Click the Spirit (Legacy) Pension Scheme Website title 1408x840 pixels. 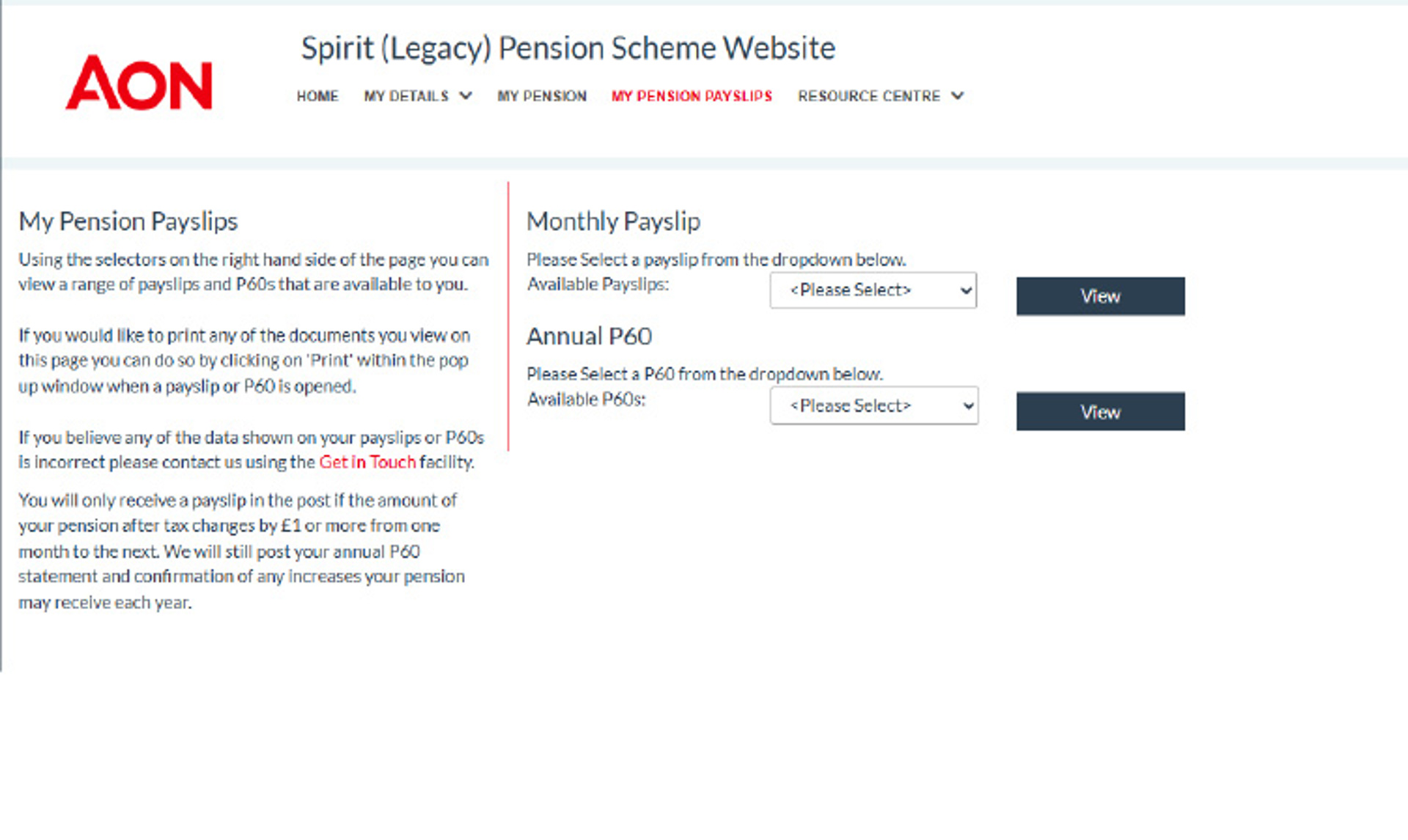pos(568,48)
